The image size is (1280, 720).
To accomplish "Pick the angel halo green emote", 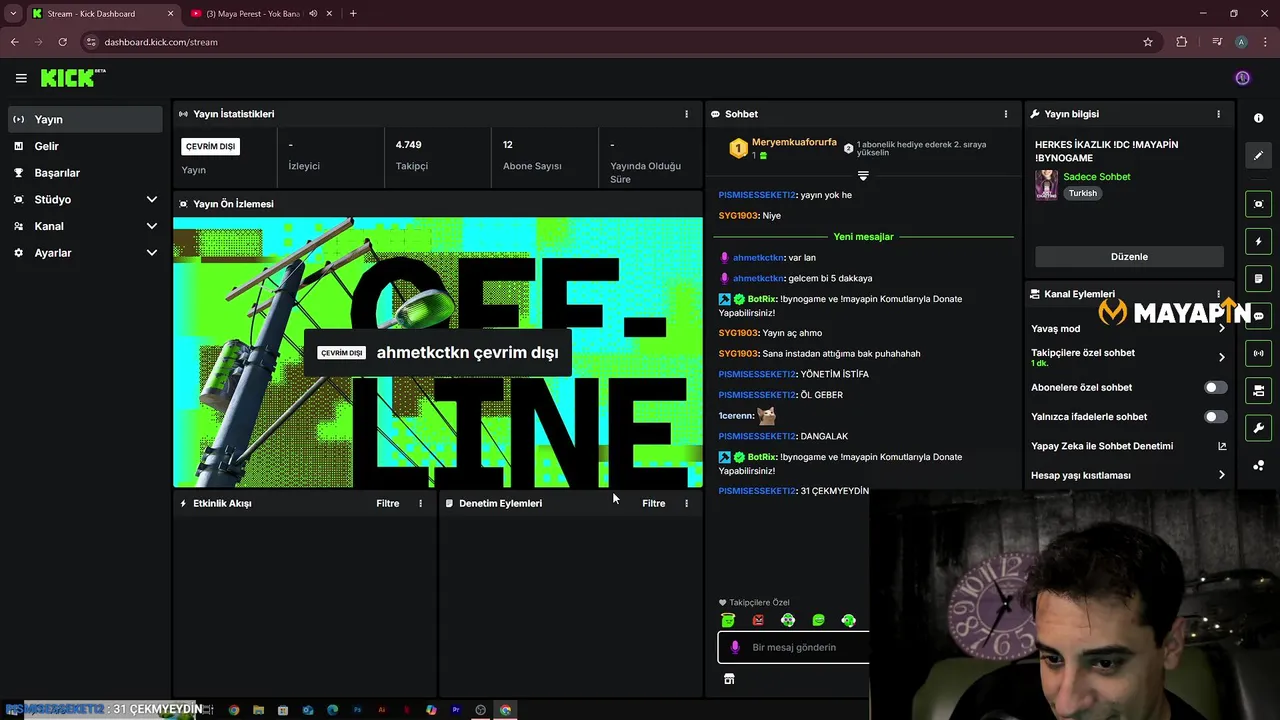I will (727, 620).
